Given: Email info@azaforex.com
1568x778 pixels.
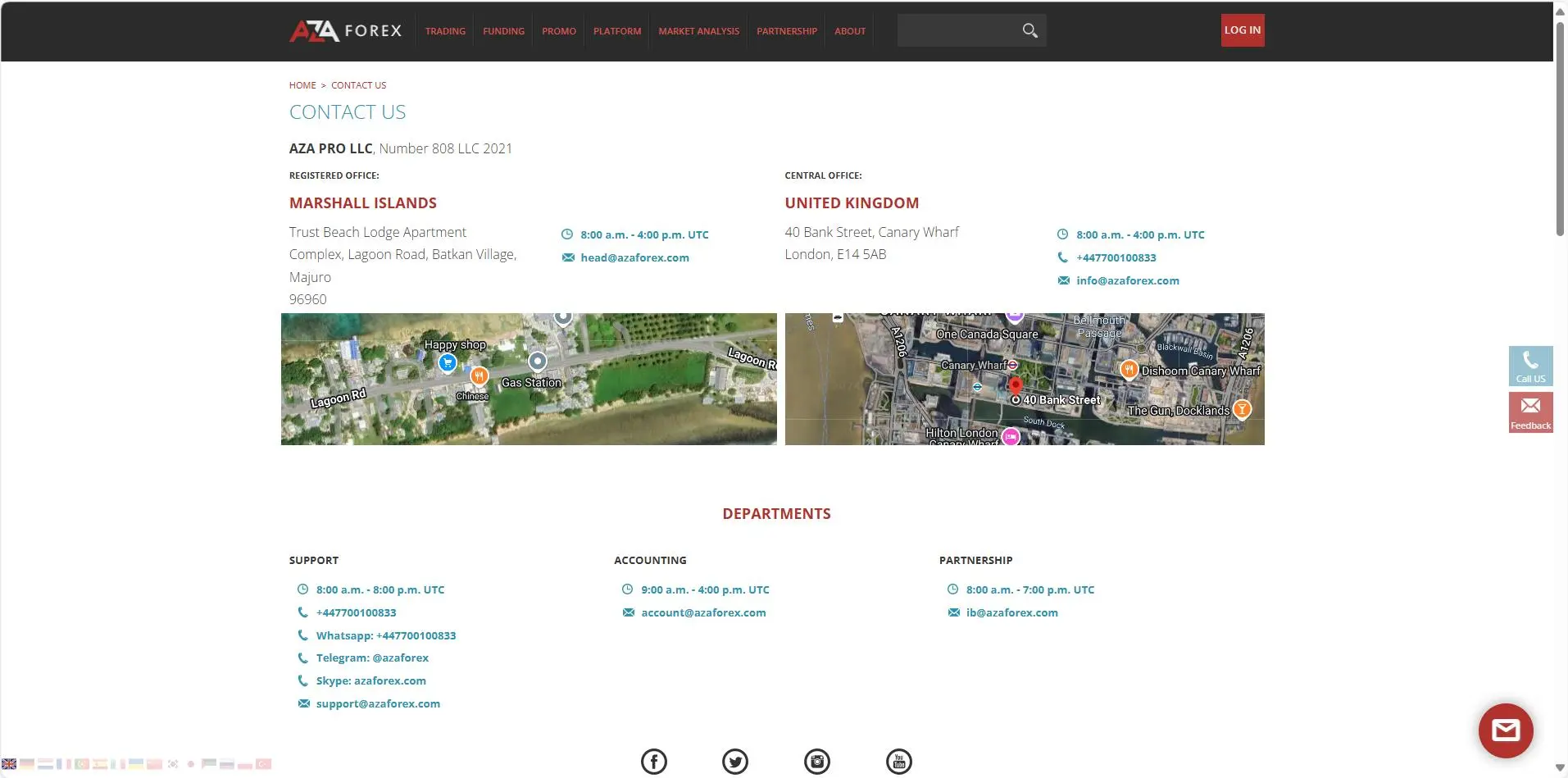Looking at the screenshot, I should (1128, 280).
